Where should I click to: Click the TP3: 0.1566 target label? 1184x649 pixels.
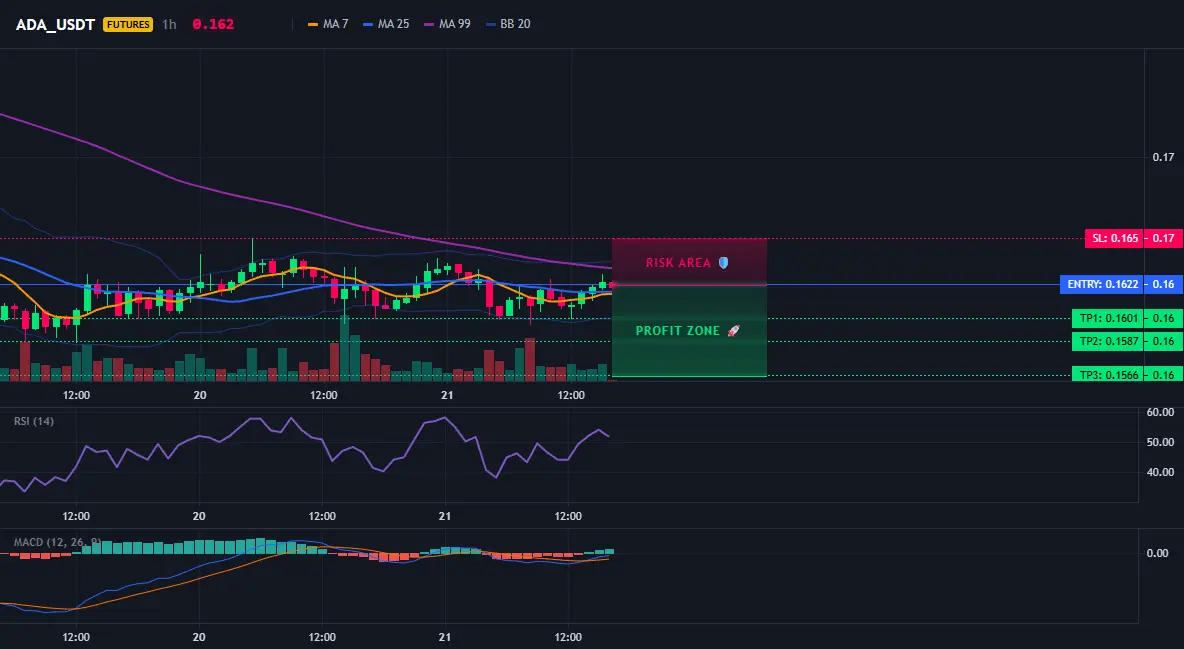(1108, 375)
